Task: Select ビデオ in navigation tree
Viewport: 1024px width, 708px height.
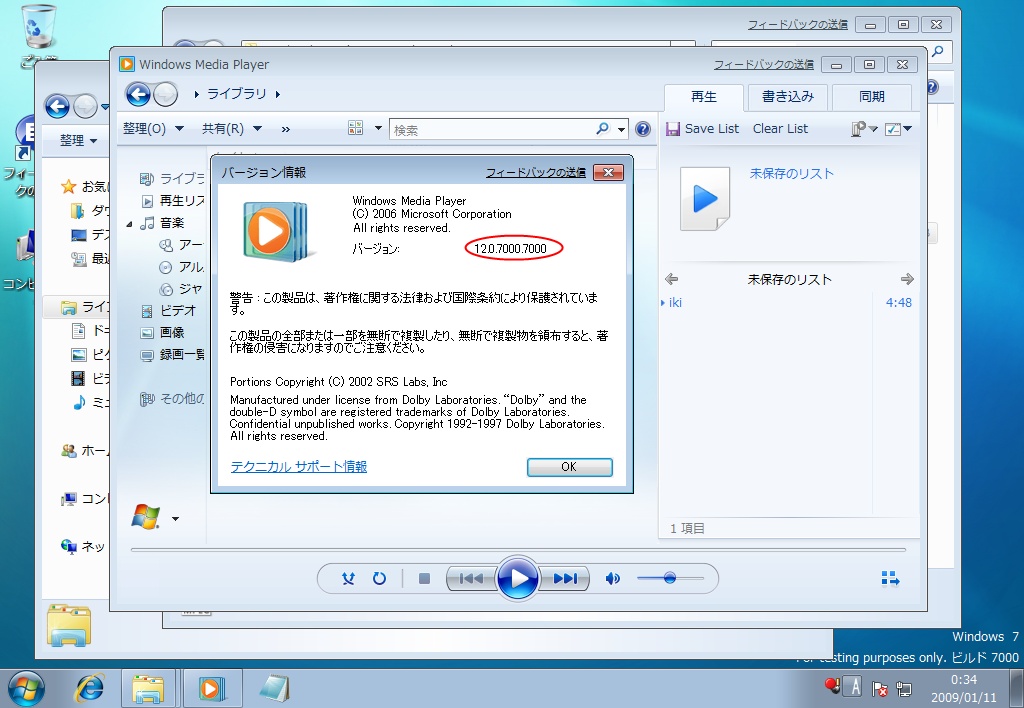Action: pos(168,310)
